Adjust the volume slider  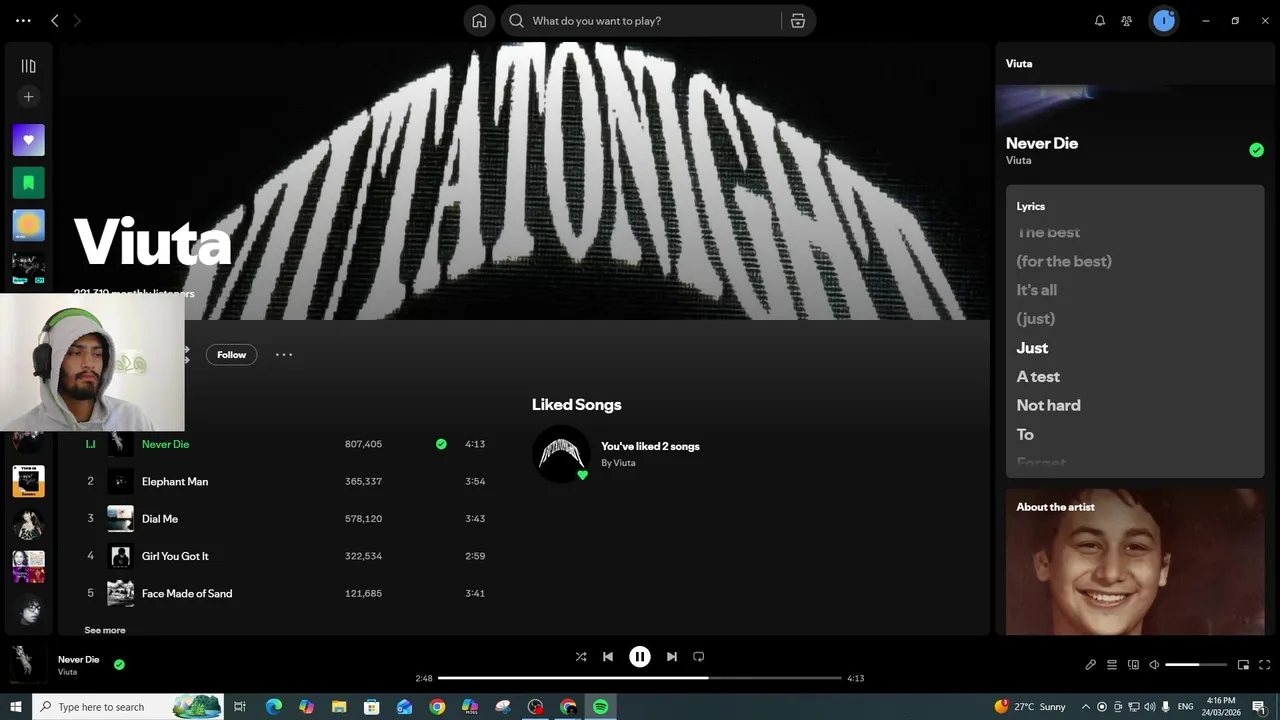coord(1196,665)
